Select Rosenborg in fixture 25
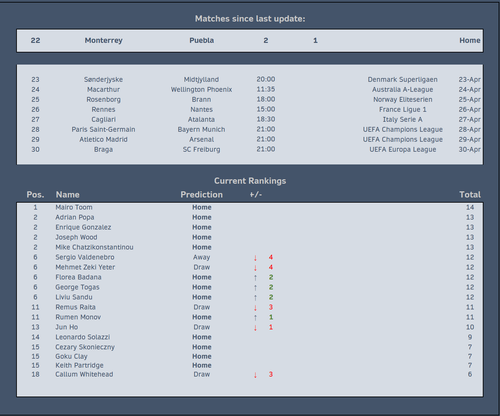The image size is (500, 416). [x=103, y=99]
